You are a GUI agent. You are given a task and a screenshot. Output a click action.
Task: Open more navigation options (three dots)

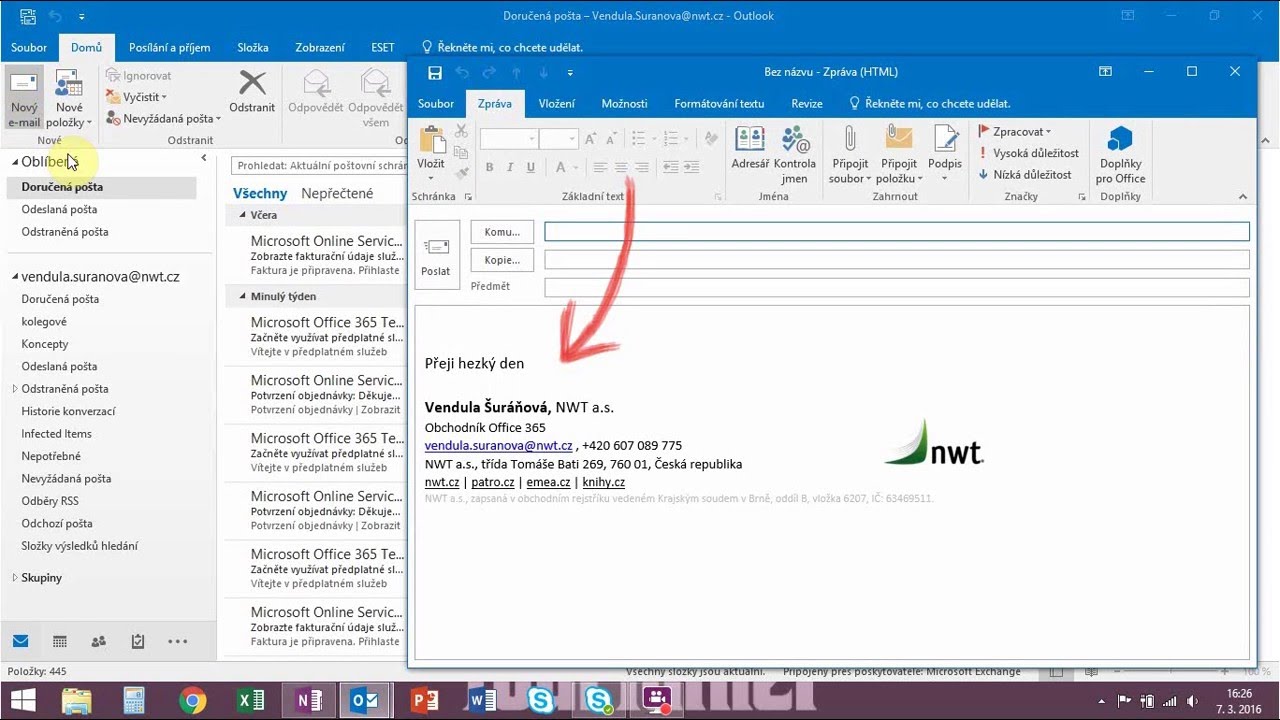click(x=177, y=641)
